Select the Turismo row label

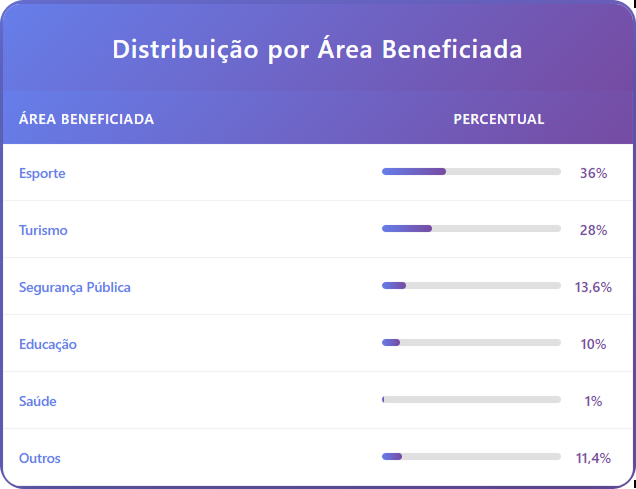pyautogui.click(x=43, y=230)
